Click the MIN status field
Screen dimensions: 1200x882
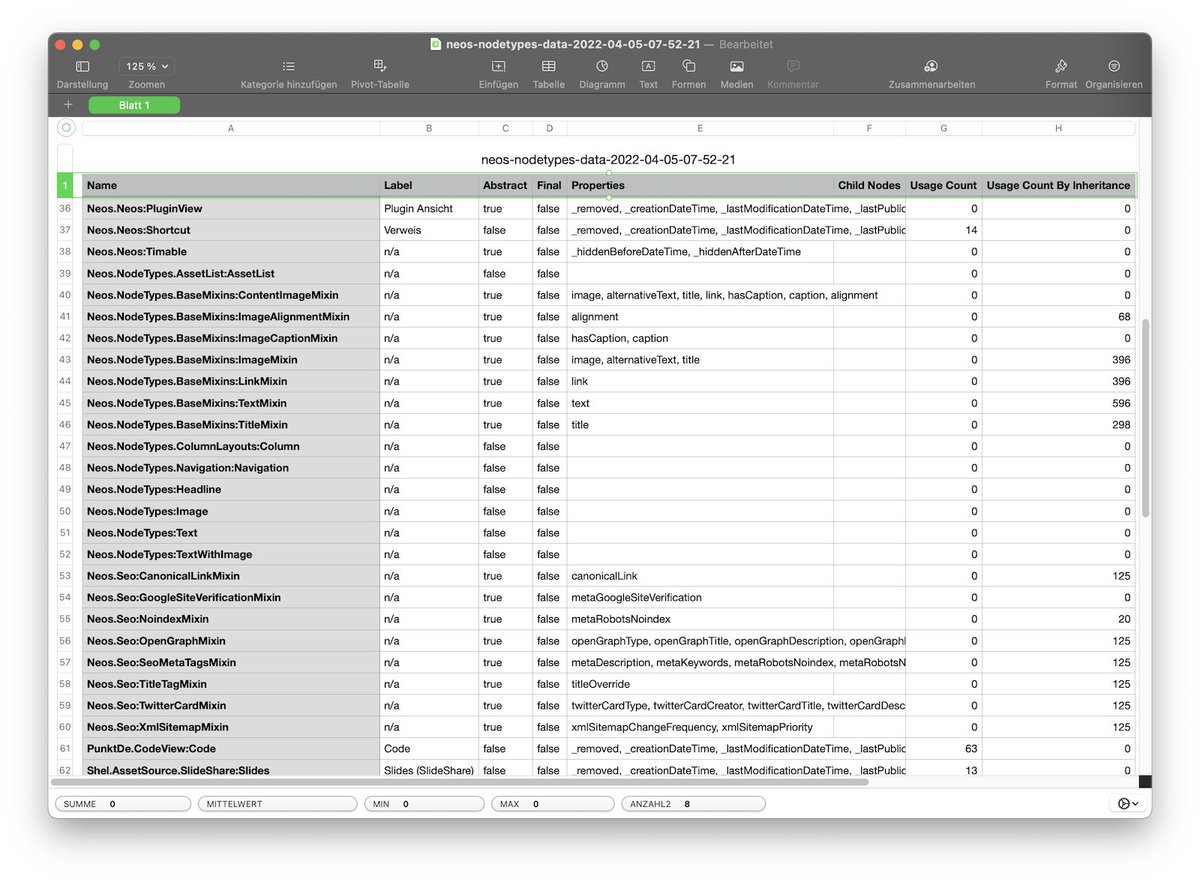(423, 804)
